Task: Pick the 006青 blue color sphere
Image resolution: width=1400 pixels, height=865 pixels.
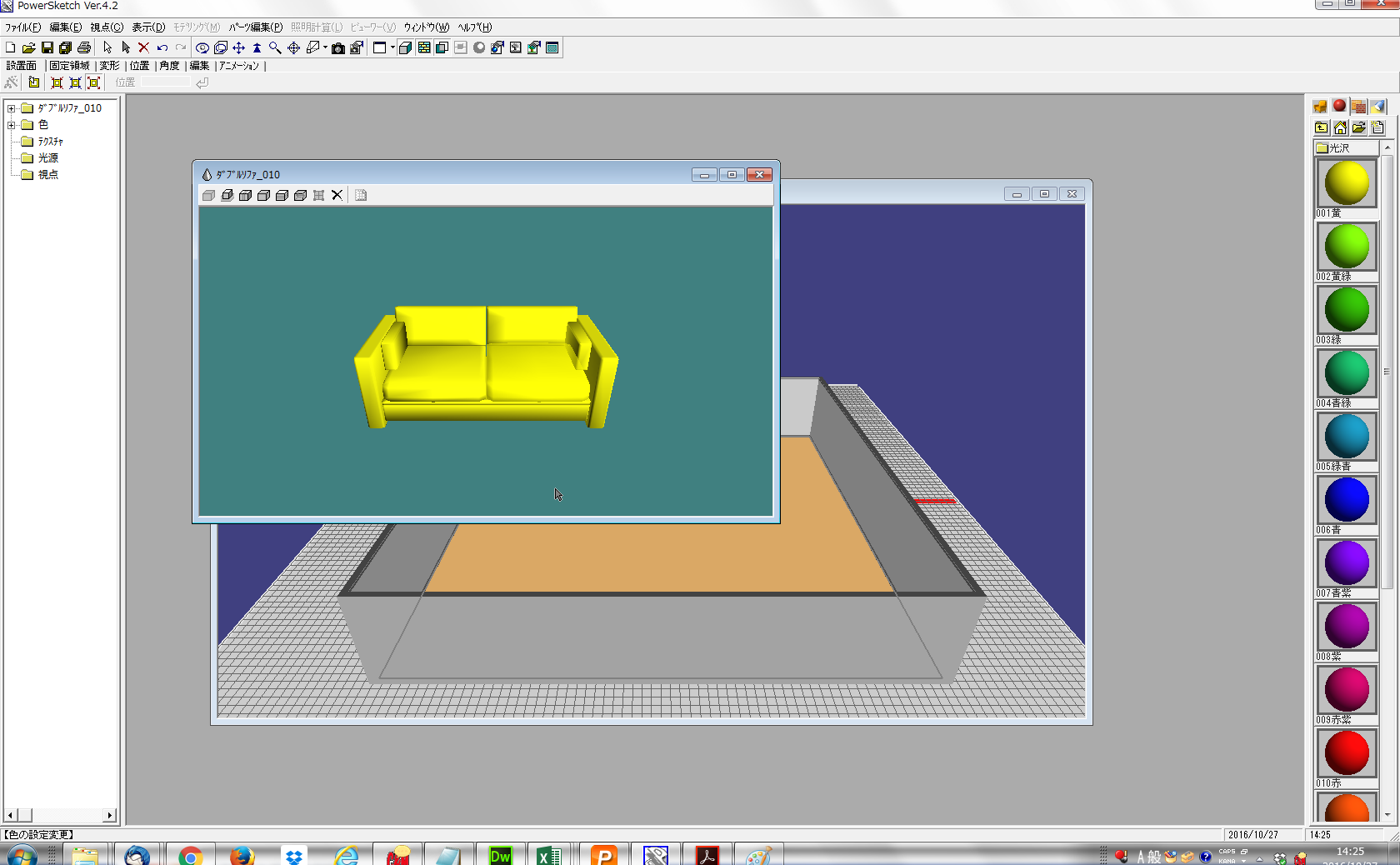Action: pos(1346,500)
